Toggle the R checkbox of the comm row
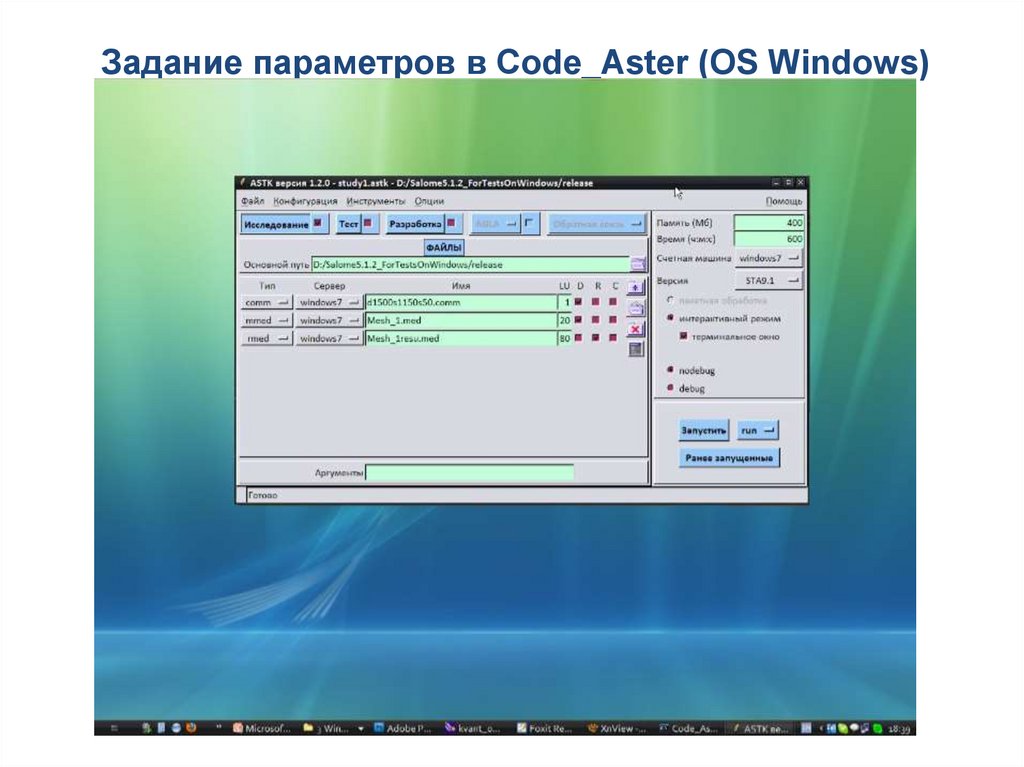Viewport: 1024px width, 767px height. 596,302
